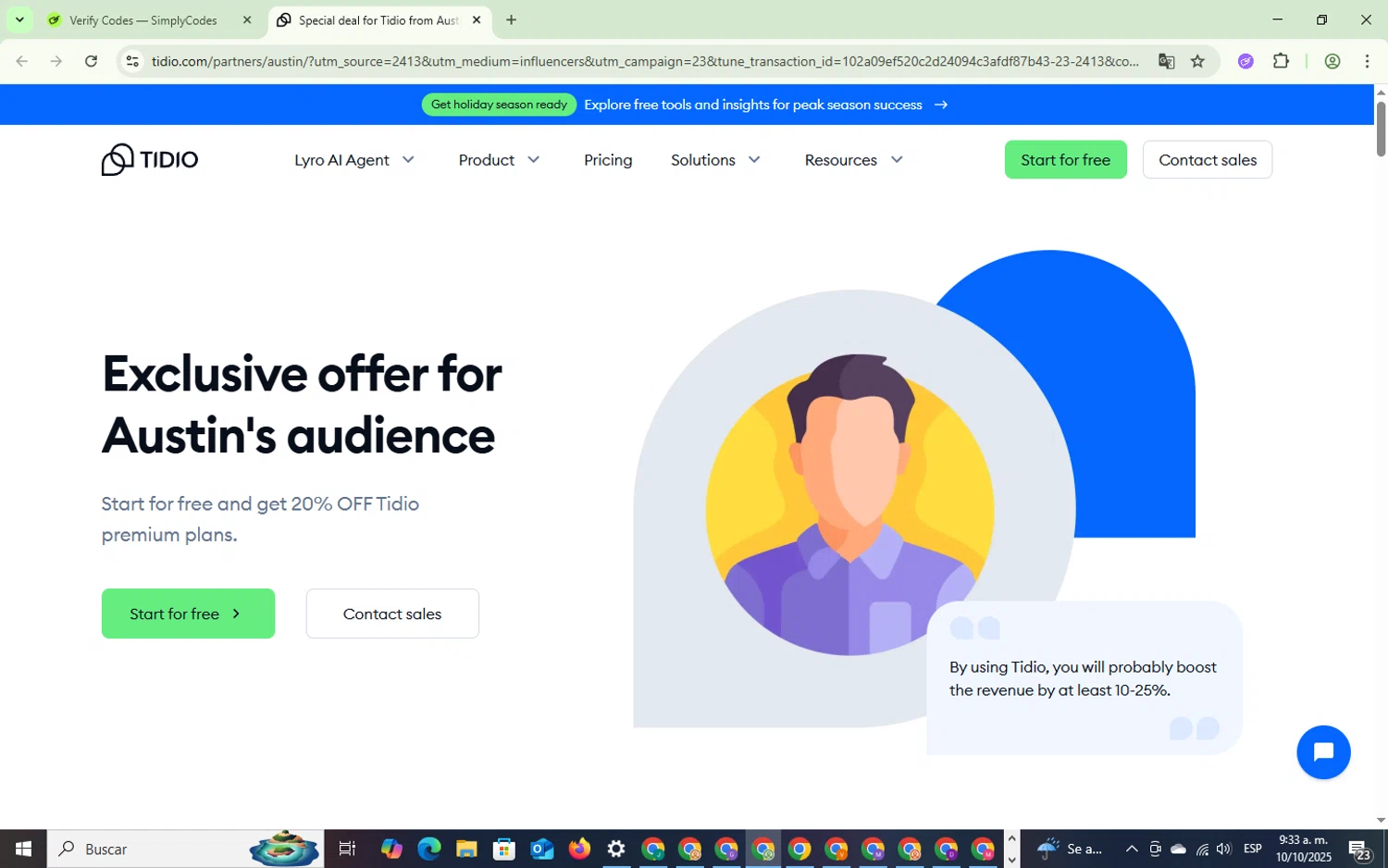Open Microsoft Store from the taskbar
Viewport: 1388px width, 868px height.
tap(504, 849)
